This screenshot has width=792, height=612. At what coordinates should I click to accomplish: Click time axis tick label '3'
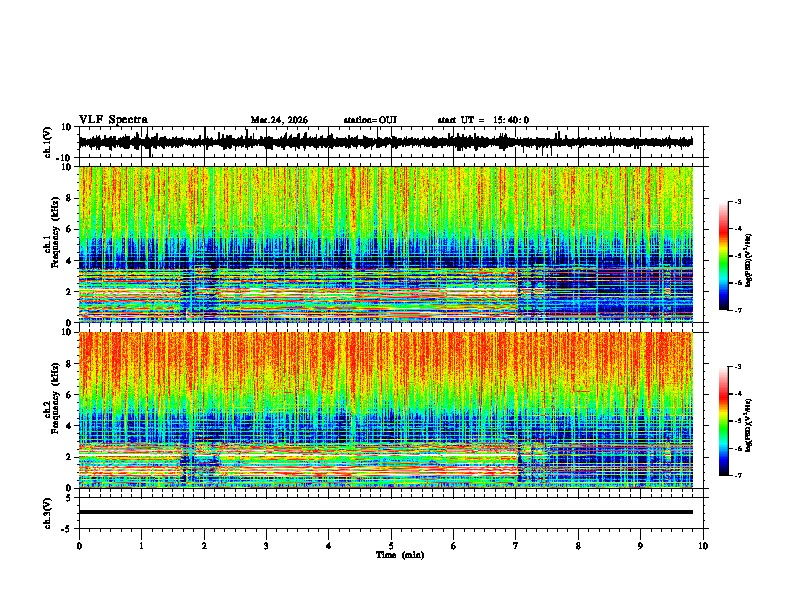[x=266, y=546]
